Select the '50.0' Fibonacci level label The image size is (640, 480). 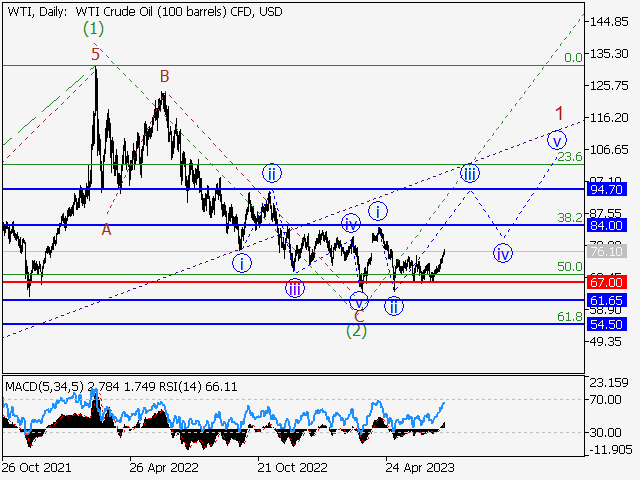(570, 267)
